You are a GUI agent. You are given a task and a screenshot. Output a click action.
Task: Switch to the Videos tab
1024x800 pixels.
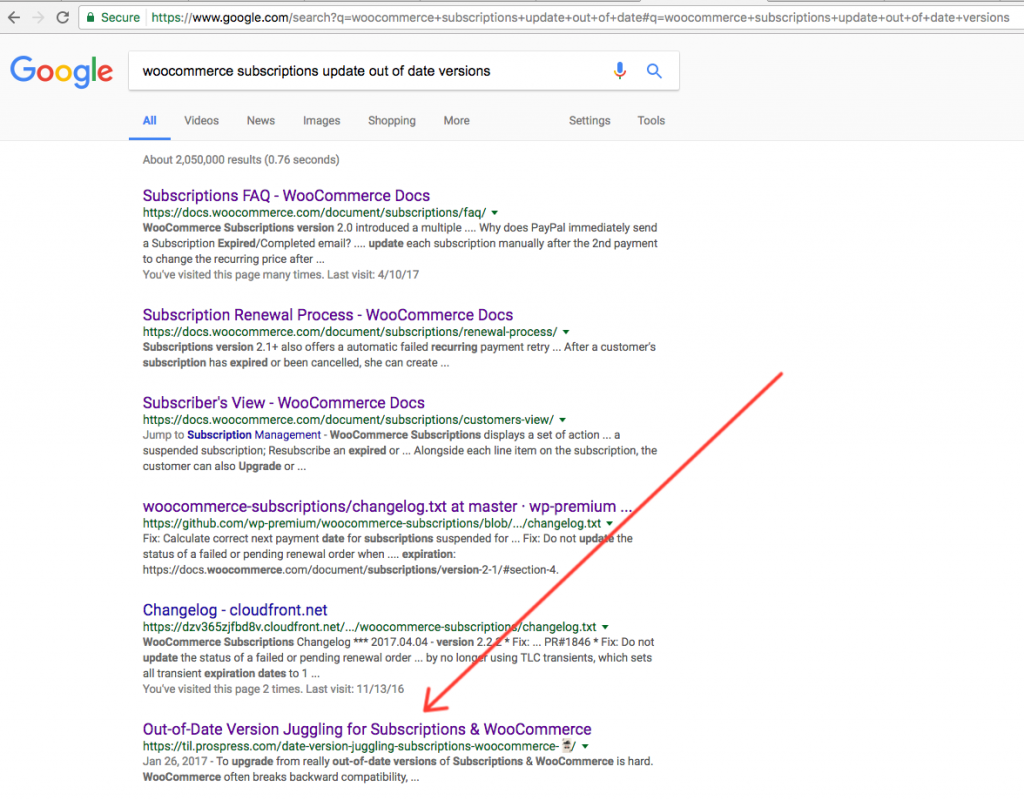click(201, 121)
